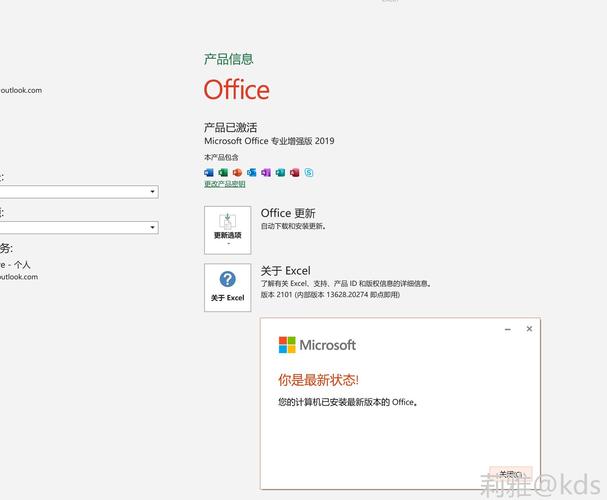607x500 pixels.
Task: Click the Microsoft four-color logo
Action: (x=287, y=345)
